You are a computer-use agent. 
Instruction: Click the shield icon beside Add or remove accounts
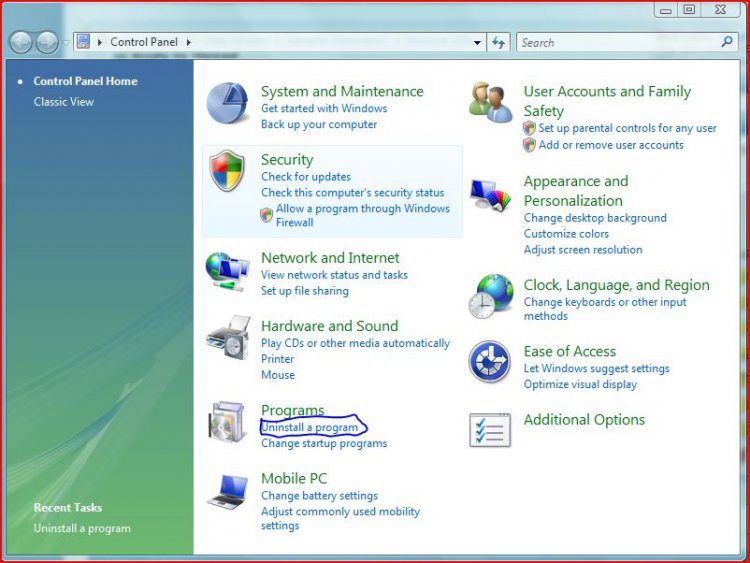pos(529,145)
